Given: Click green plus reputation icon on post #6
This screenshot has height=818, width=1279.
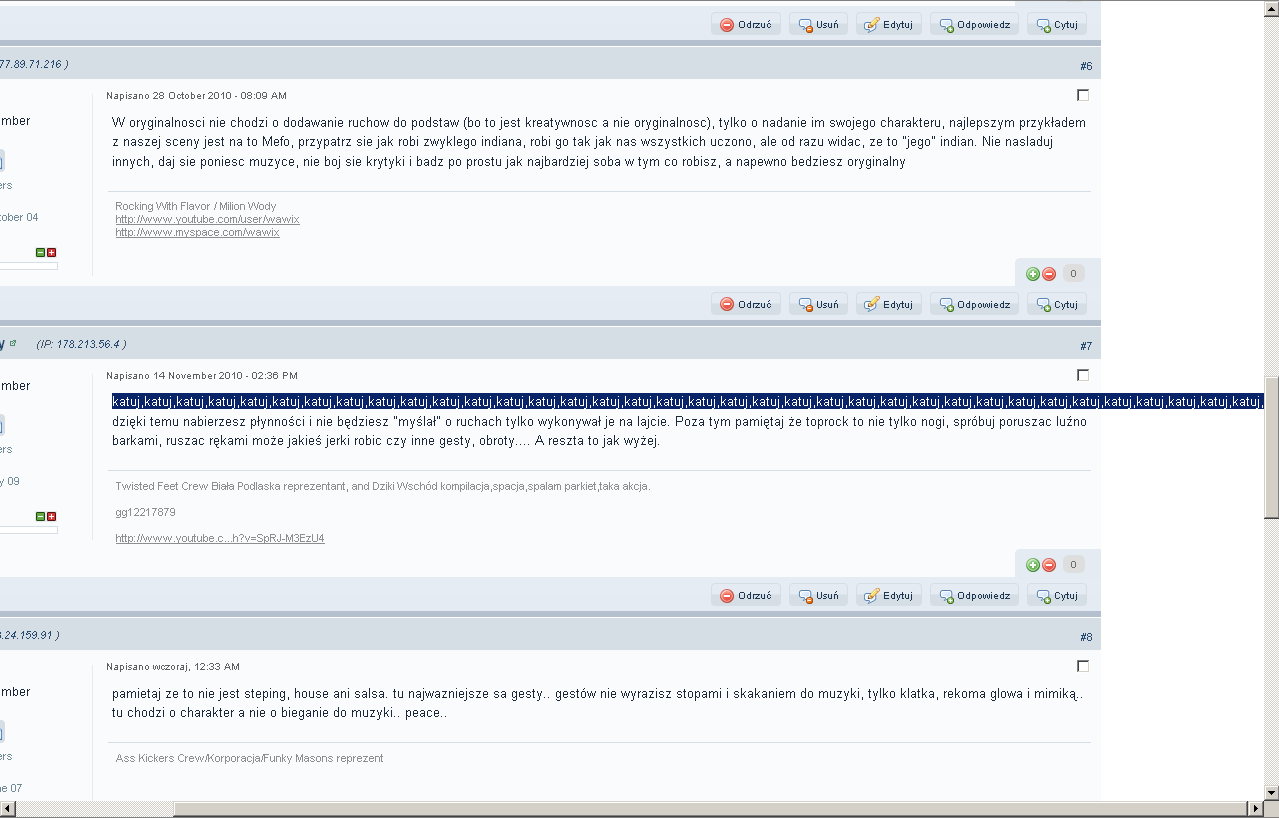Looking at the screenshot, I should (1033, 274).
